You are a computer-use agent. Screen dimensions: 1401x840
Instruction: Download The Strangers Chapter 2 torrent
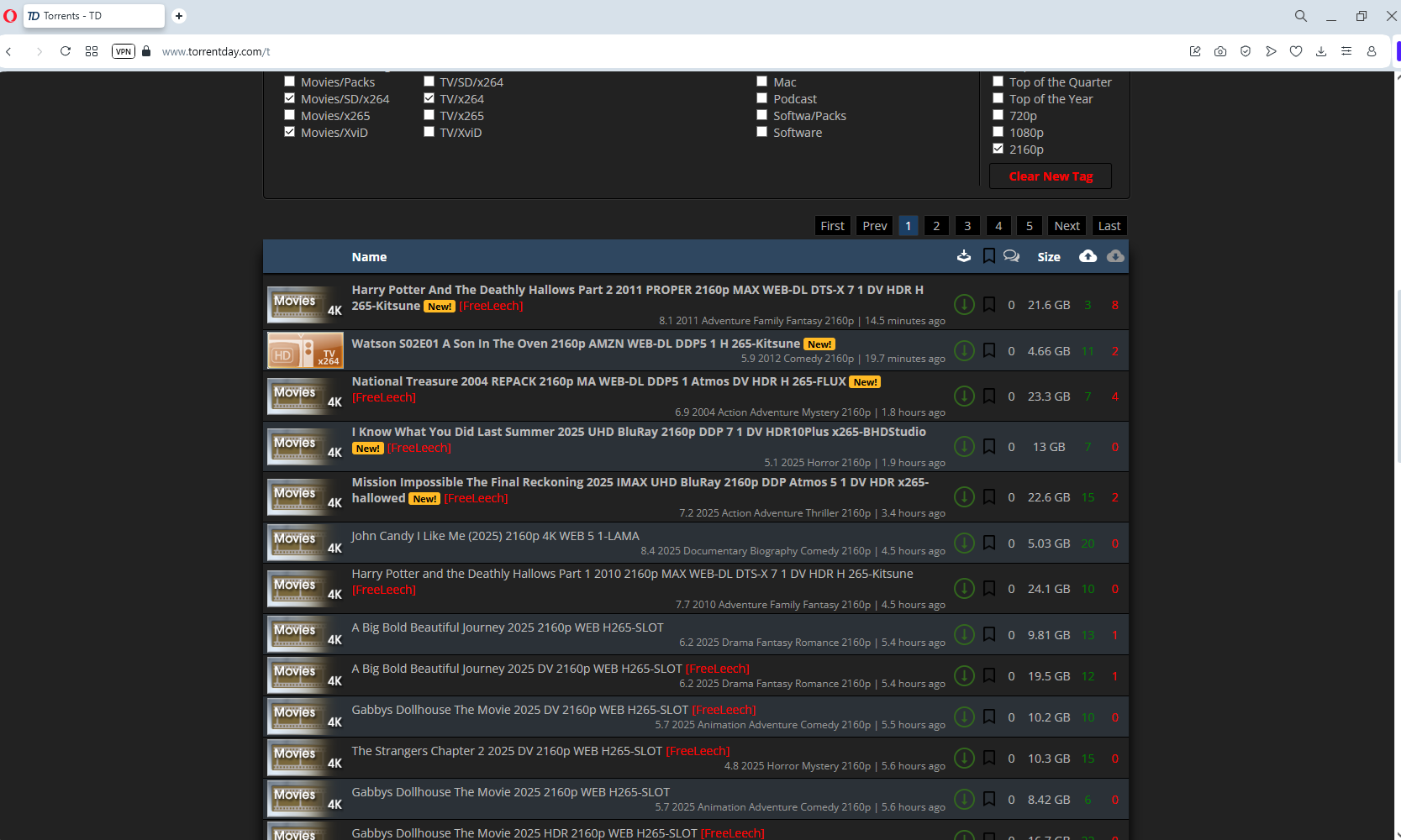coord(964,758)
